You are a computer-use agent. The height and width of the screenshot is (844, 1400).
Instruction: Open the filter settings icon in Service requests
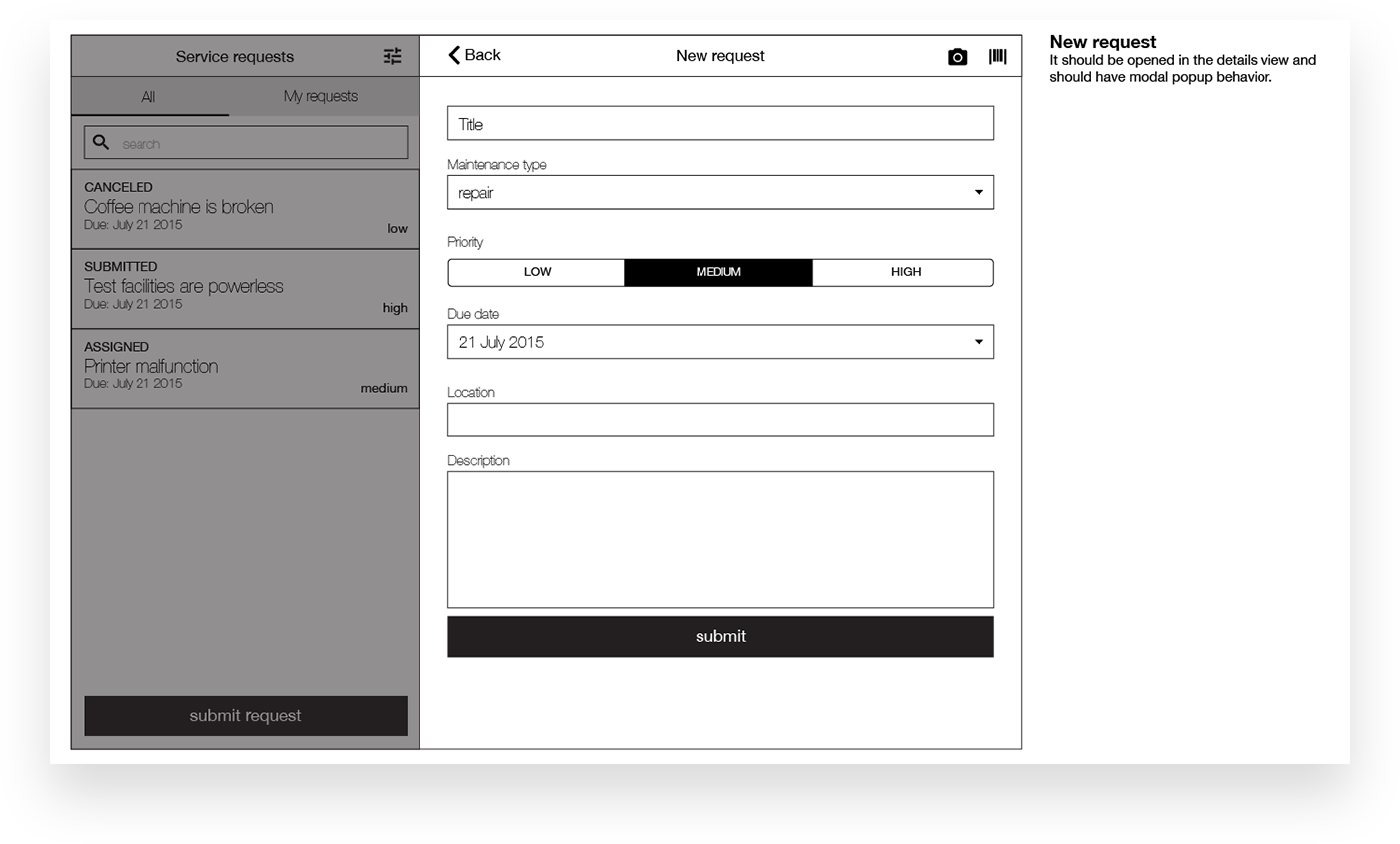(392, 56)
